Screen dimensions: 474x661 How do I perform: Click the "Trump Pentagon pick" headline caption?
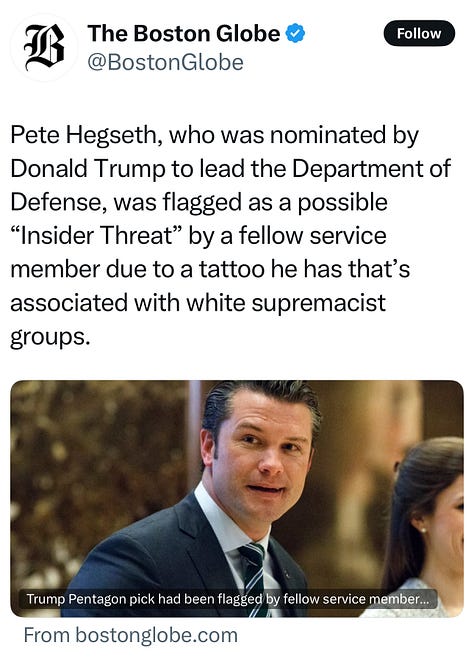[x=227, y=599]
